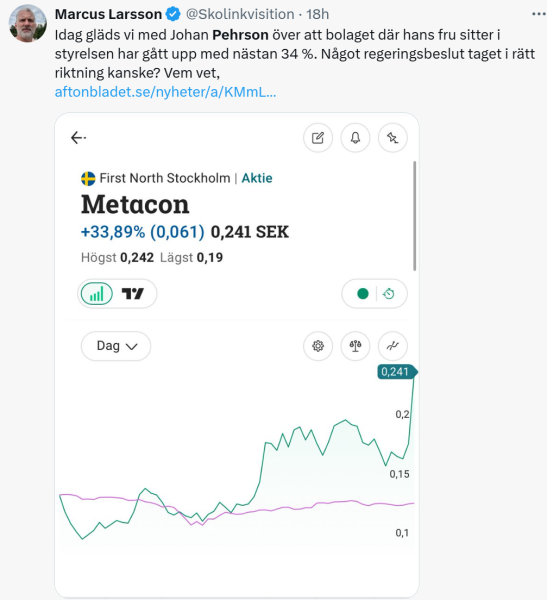Click the Aktie label link
Image resolution: width=547 pixels, height=600 pixels.
[257, 178]
